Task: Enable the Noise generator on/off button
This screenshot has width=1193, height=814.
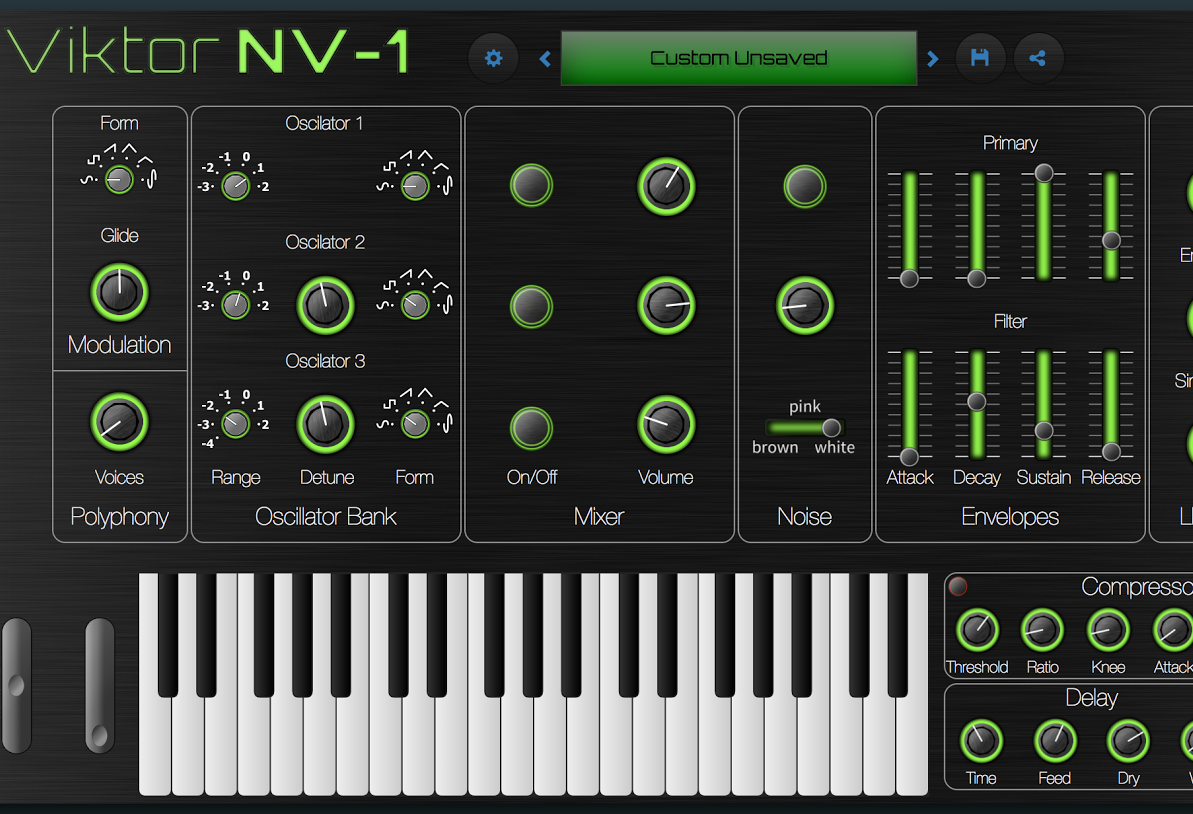Action: tap(804, 186)
